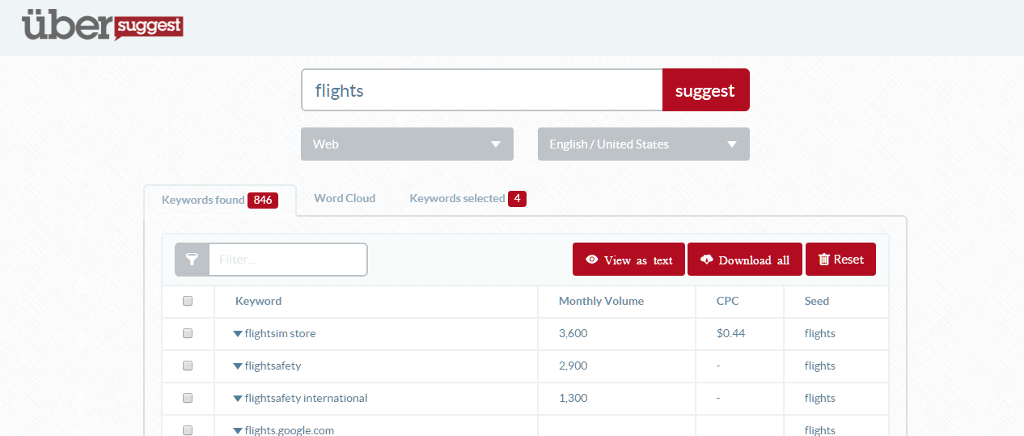The image size is (1024, 436).
Task: Click the Ubersuggest logo
Action: 103,25
